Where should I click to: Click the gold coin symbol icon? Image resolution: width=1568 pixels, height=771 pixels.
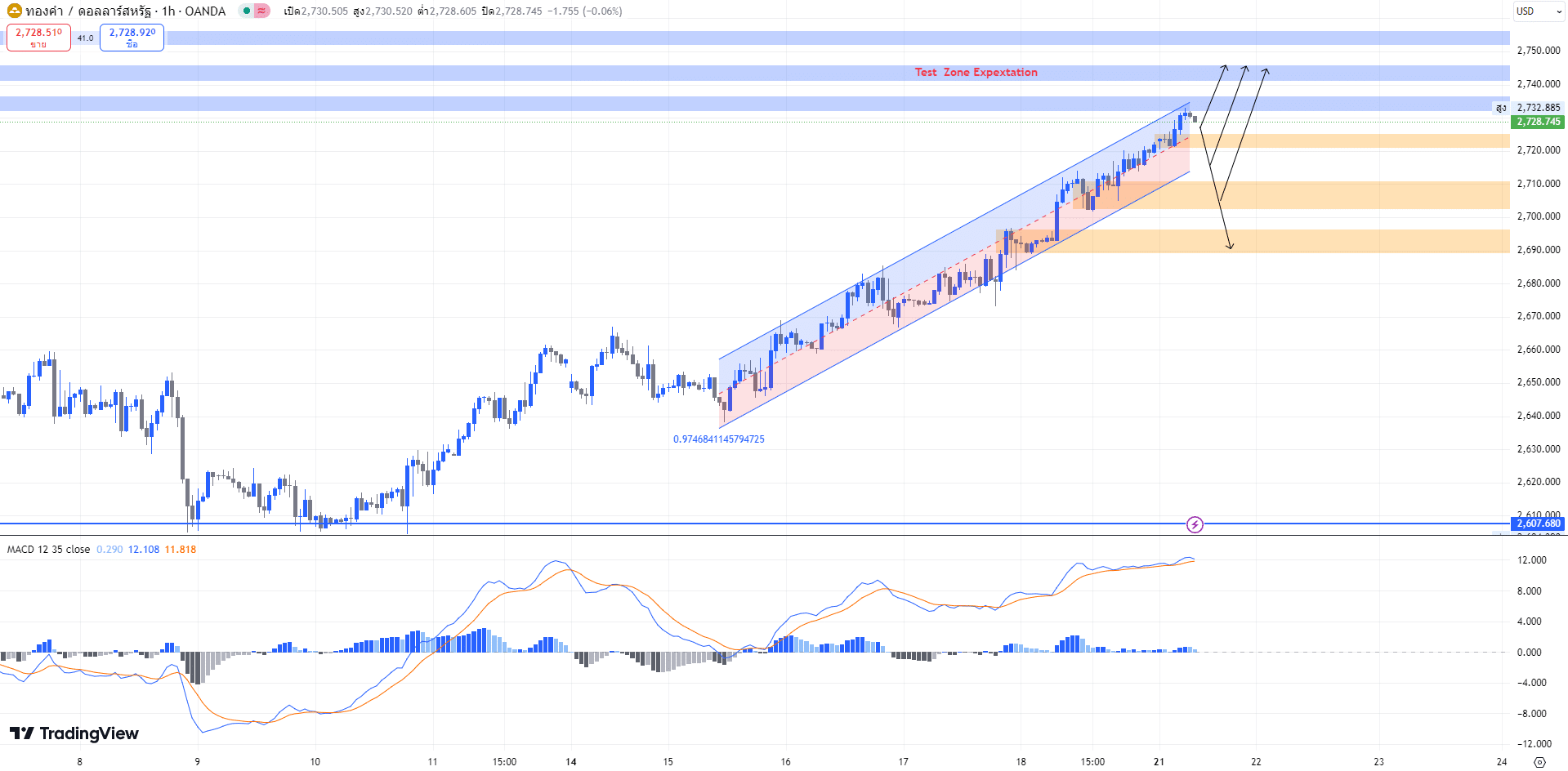[13, 11]
